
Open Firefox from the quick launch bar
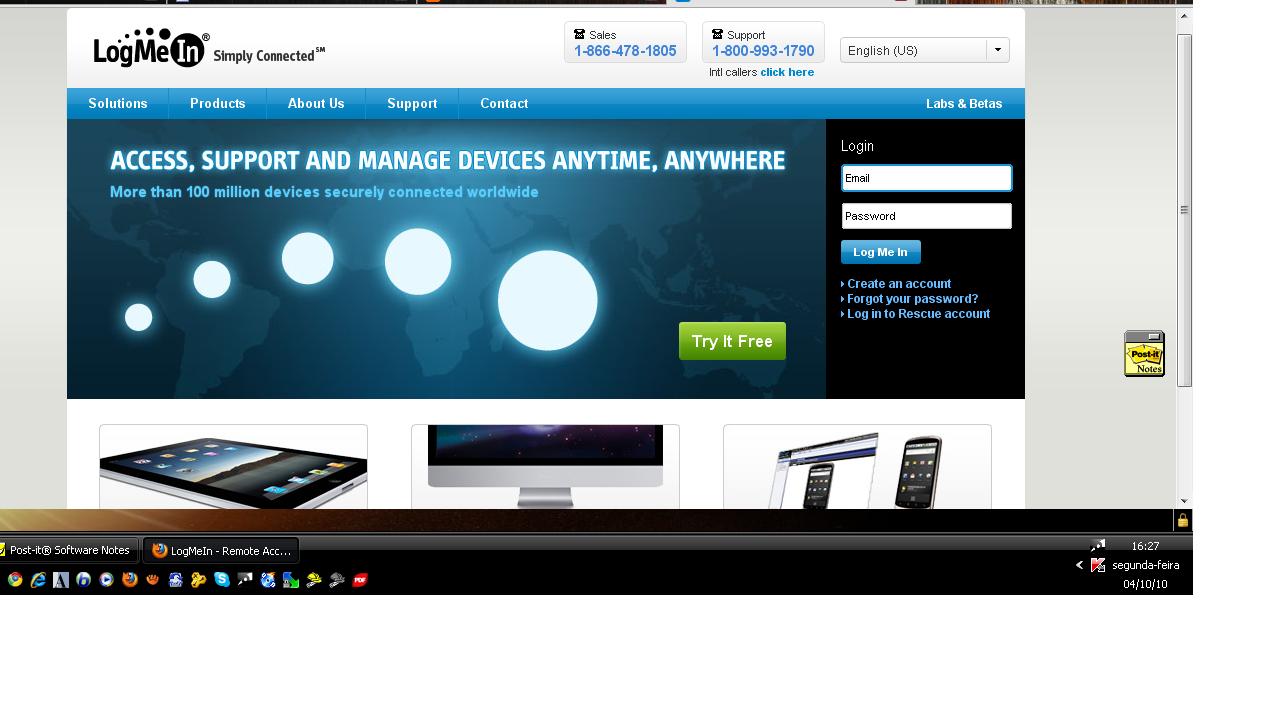click(130, 579)
